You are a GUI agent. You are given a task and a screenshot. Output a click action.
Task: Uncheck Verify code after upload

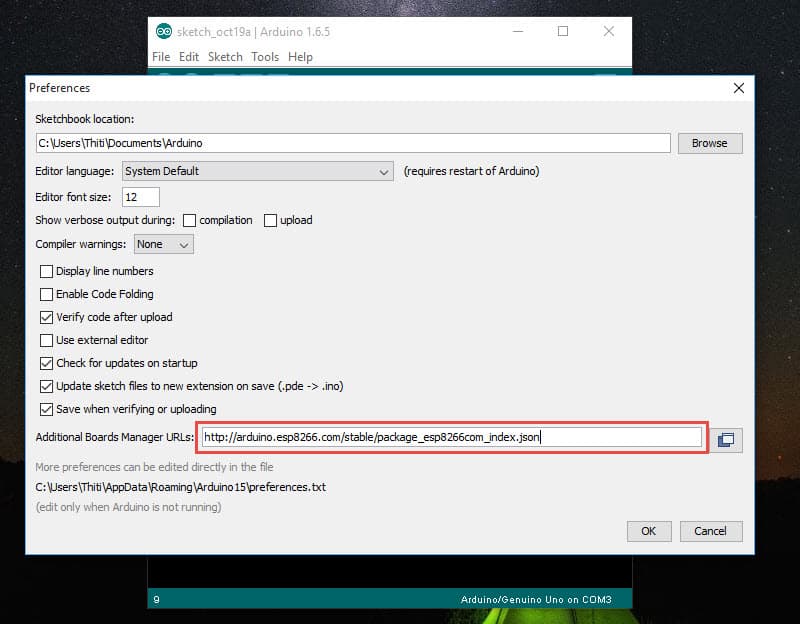click(x=46, y=317)
